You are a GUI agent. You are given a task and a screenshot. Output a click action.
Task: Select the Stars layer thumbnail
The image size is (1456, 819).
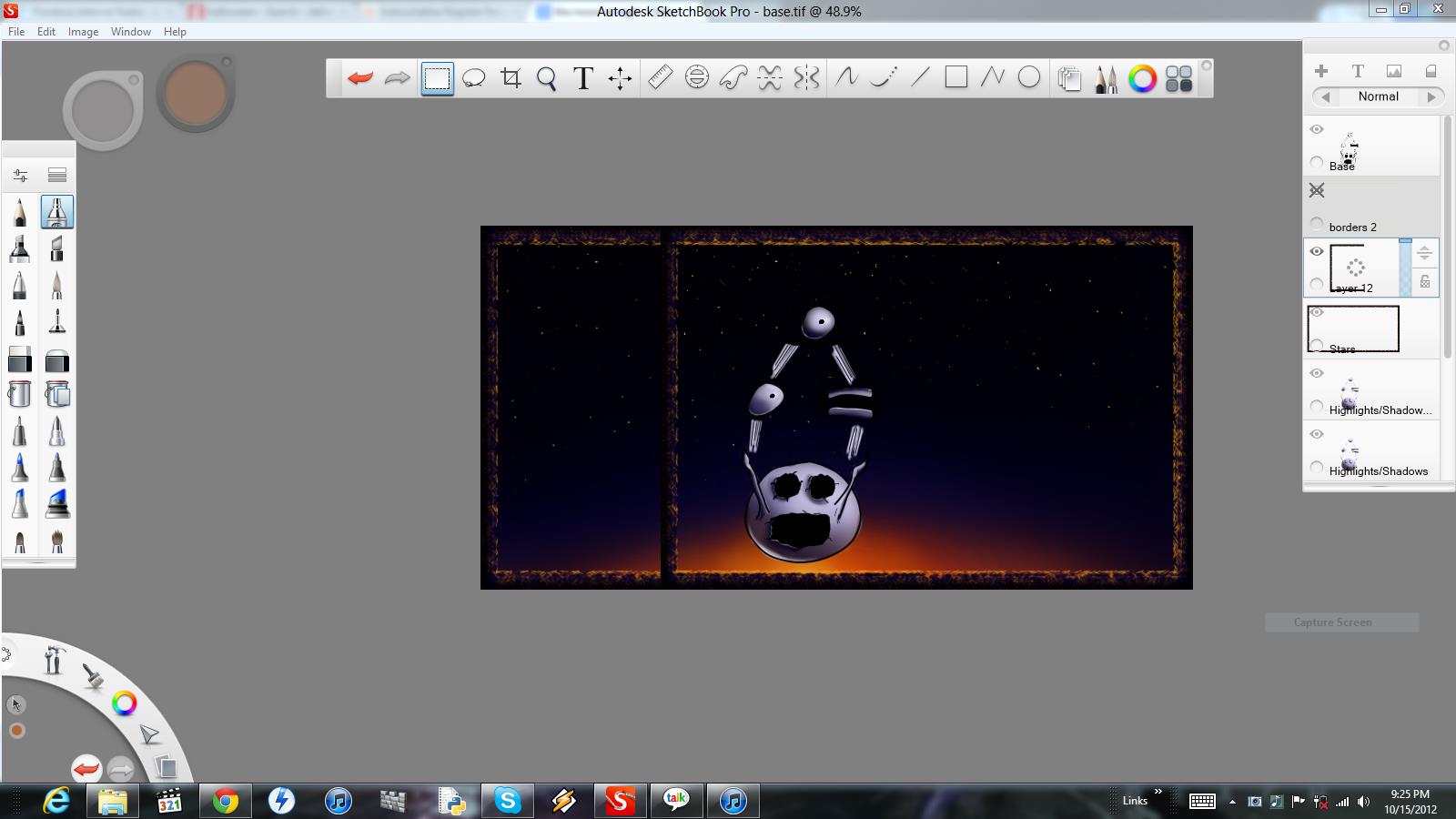[x=1353, y=329]
